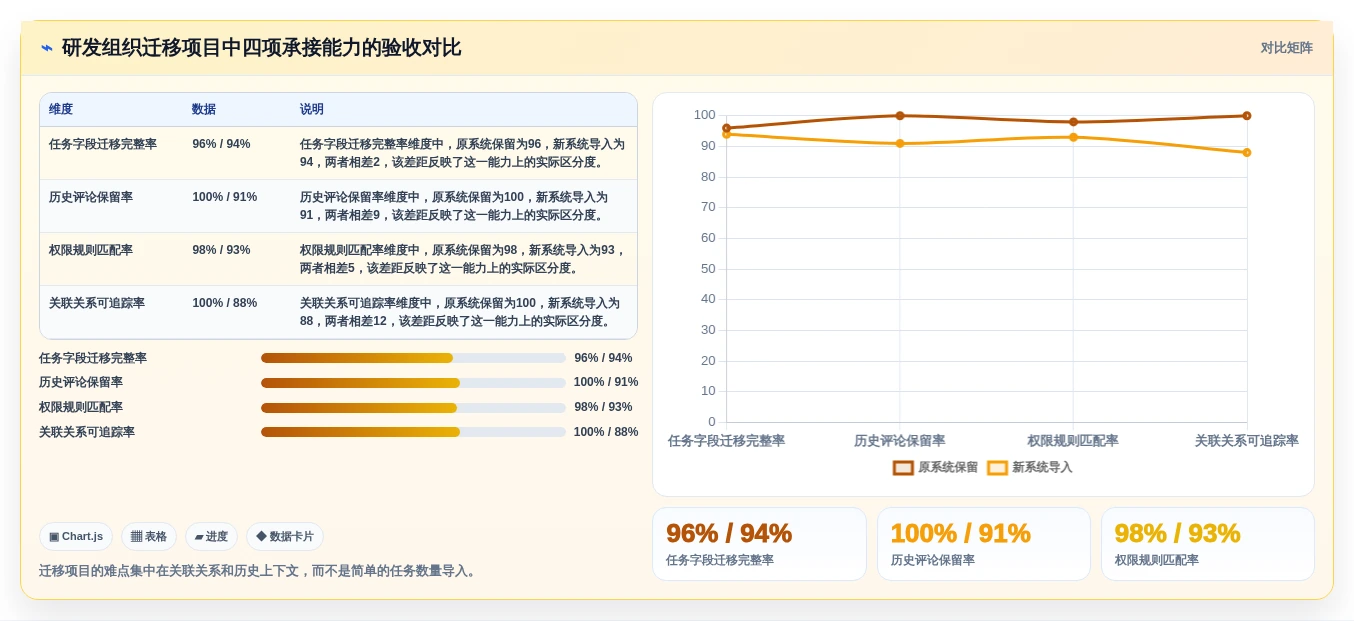Click 原系统保留 point at 历史评论保留率
Image resolution: width=1354 pixels, height=621 pixels.
(x=900, y=116)
